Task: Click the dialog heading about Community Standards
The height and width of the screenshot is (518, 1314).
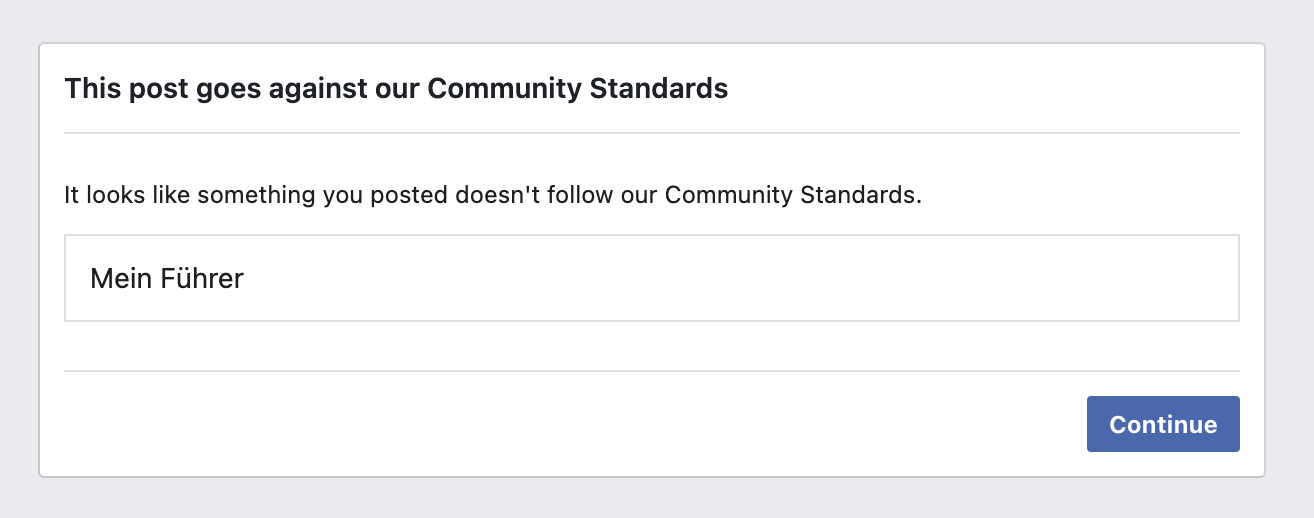Action: (396, 89)
